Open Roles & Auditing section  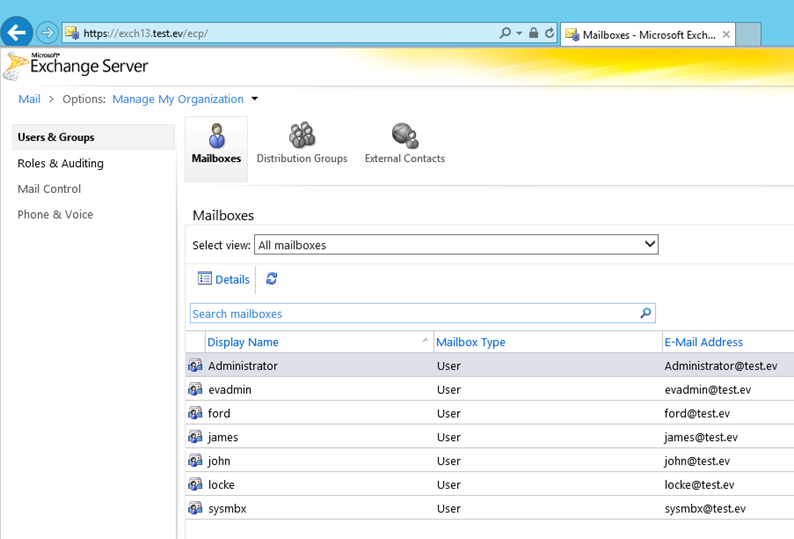pos(60,163)
